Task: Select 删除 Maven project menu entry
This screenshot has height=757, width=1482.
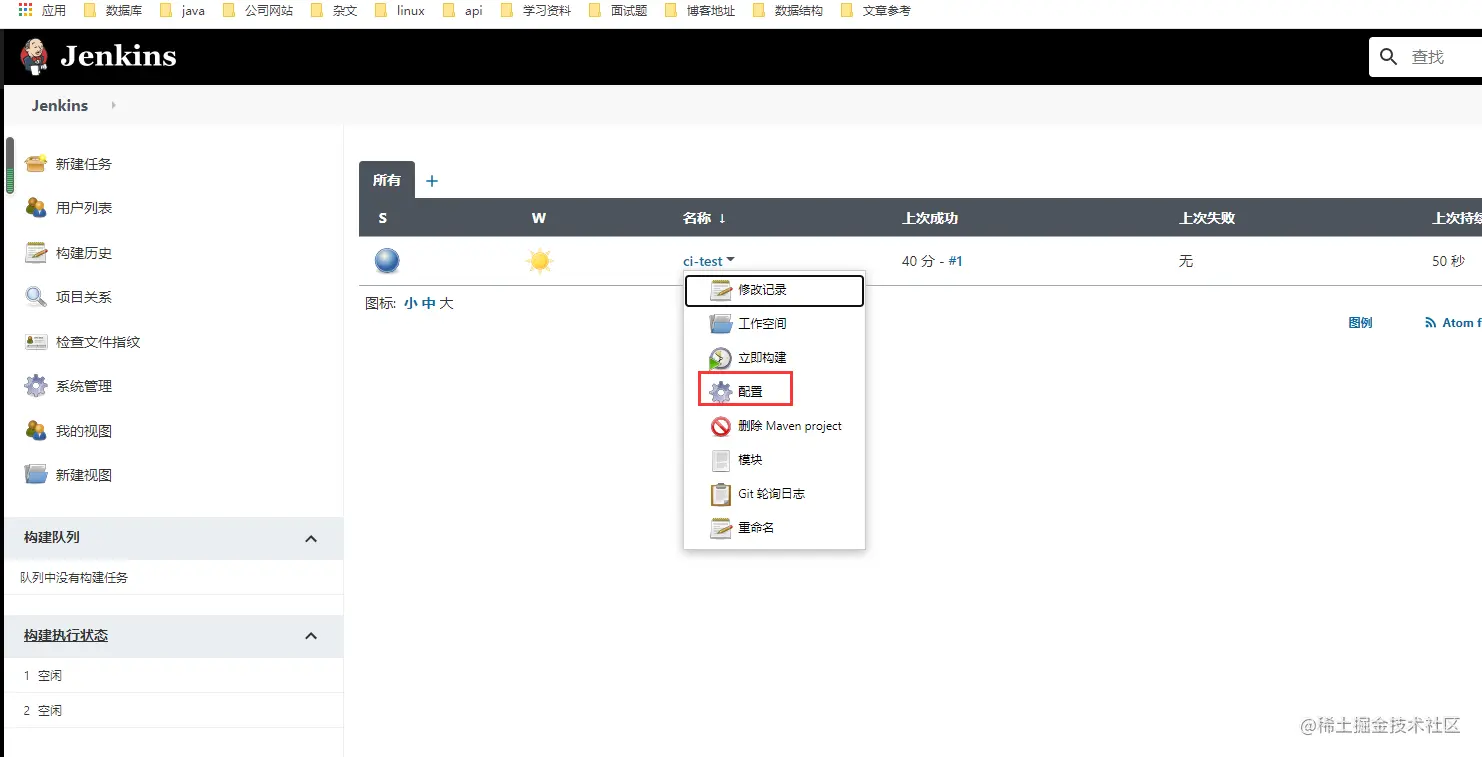Action: 774,426
